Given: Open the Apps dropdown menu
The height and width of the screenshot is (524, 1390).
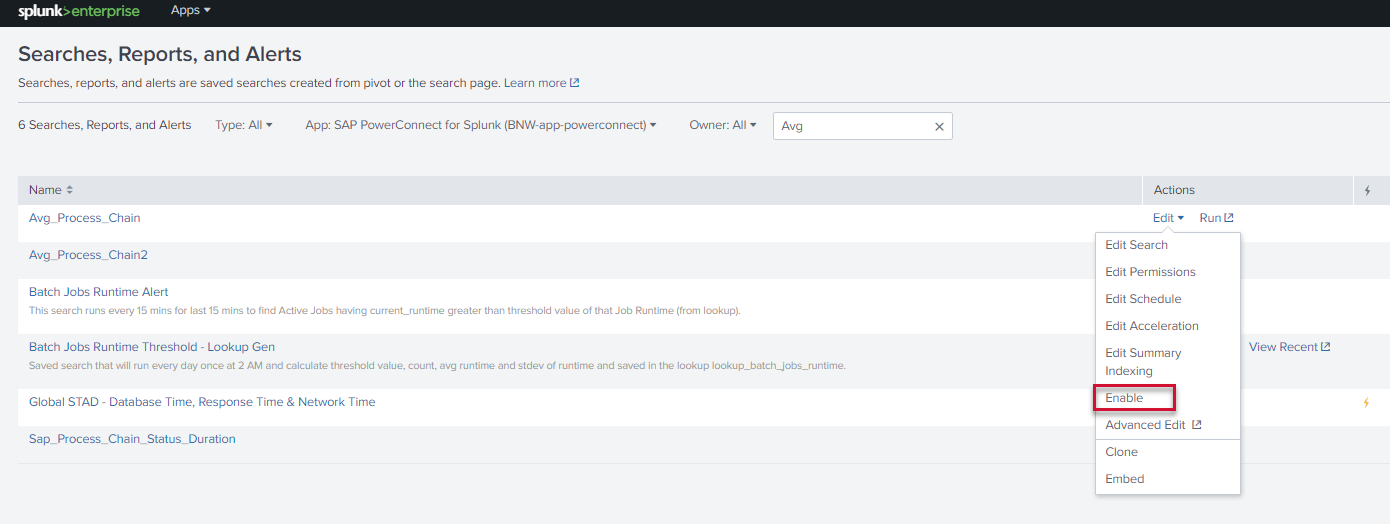Looking at the screenshot, I should pyautogui.click(x=190, y=10).
